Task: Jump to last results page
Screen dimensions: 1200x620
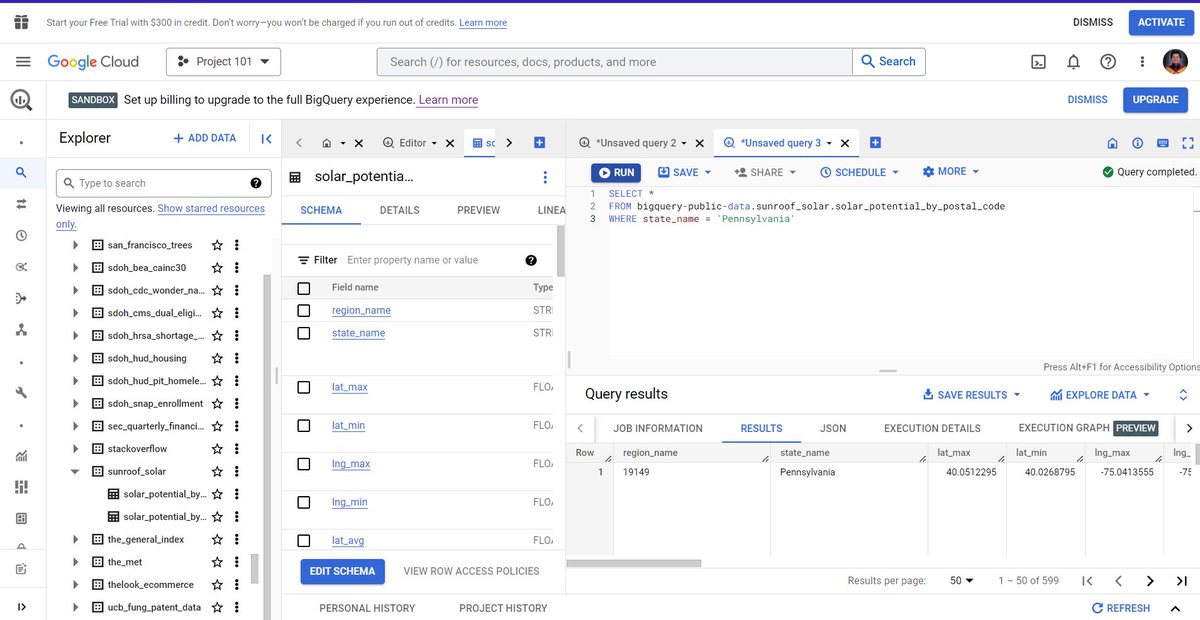Action: point(1181,581)
